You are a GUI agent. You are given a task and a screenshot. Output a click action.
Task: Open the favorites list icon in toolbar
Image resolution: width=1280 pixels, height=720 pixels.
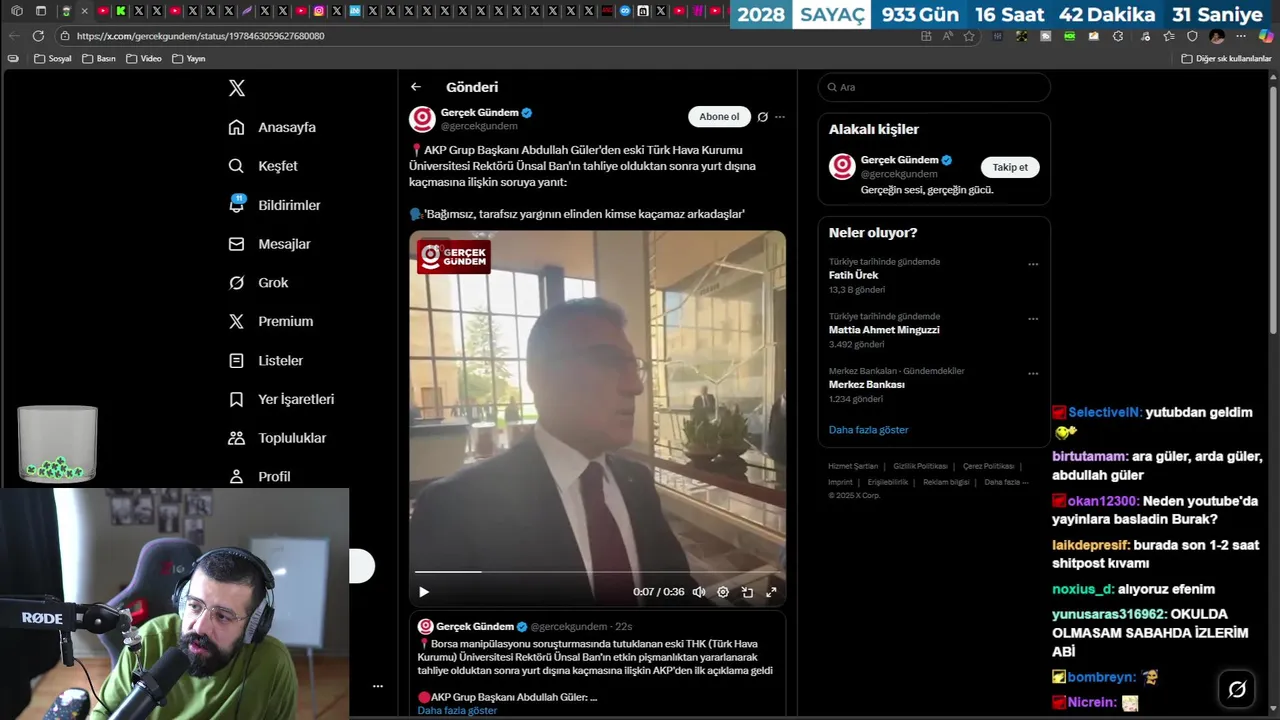1169,36
